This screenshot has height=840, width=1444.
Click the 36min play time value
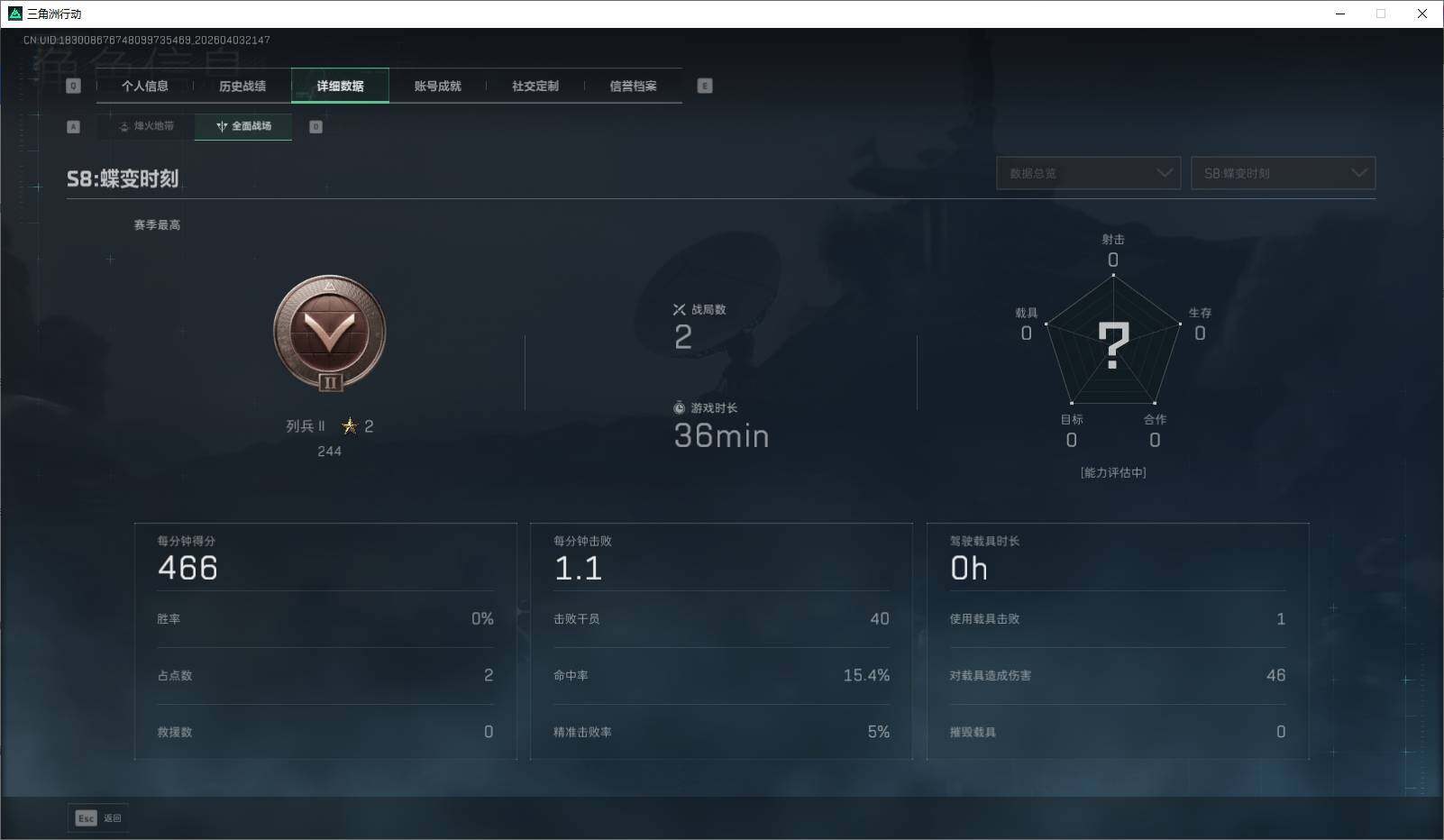(721, 436)
